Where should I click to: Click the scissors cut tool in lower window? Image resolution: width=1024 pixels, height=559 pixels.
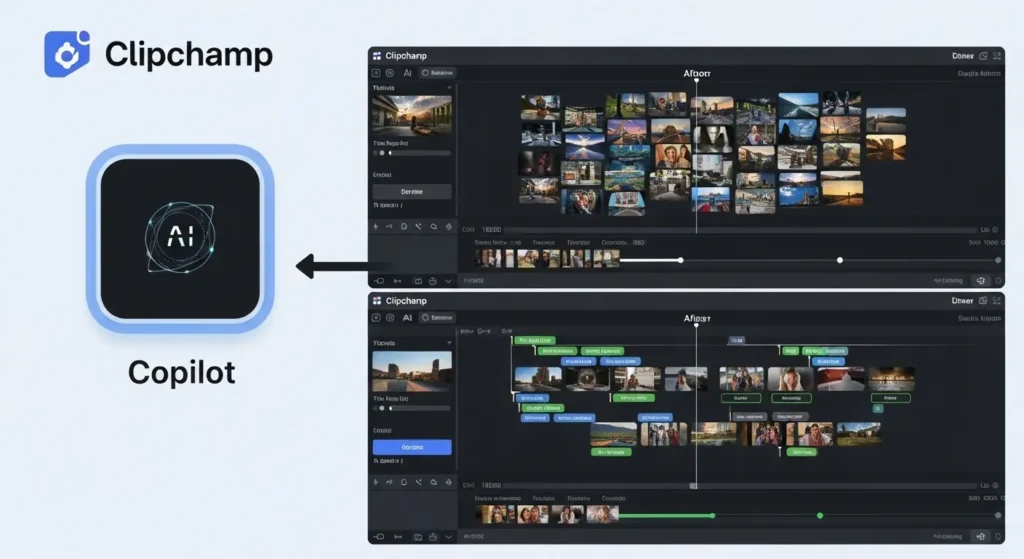[419, 483]
